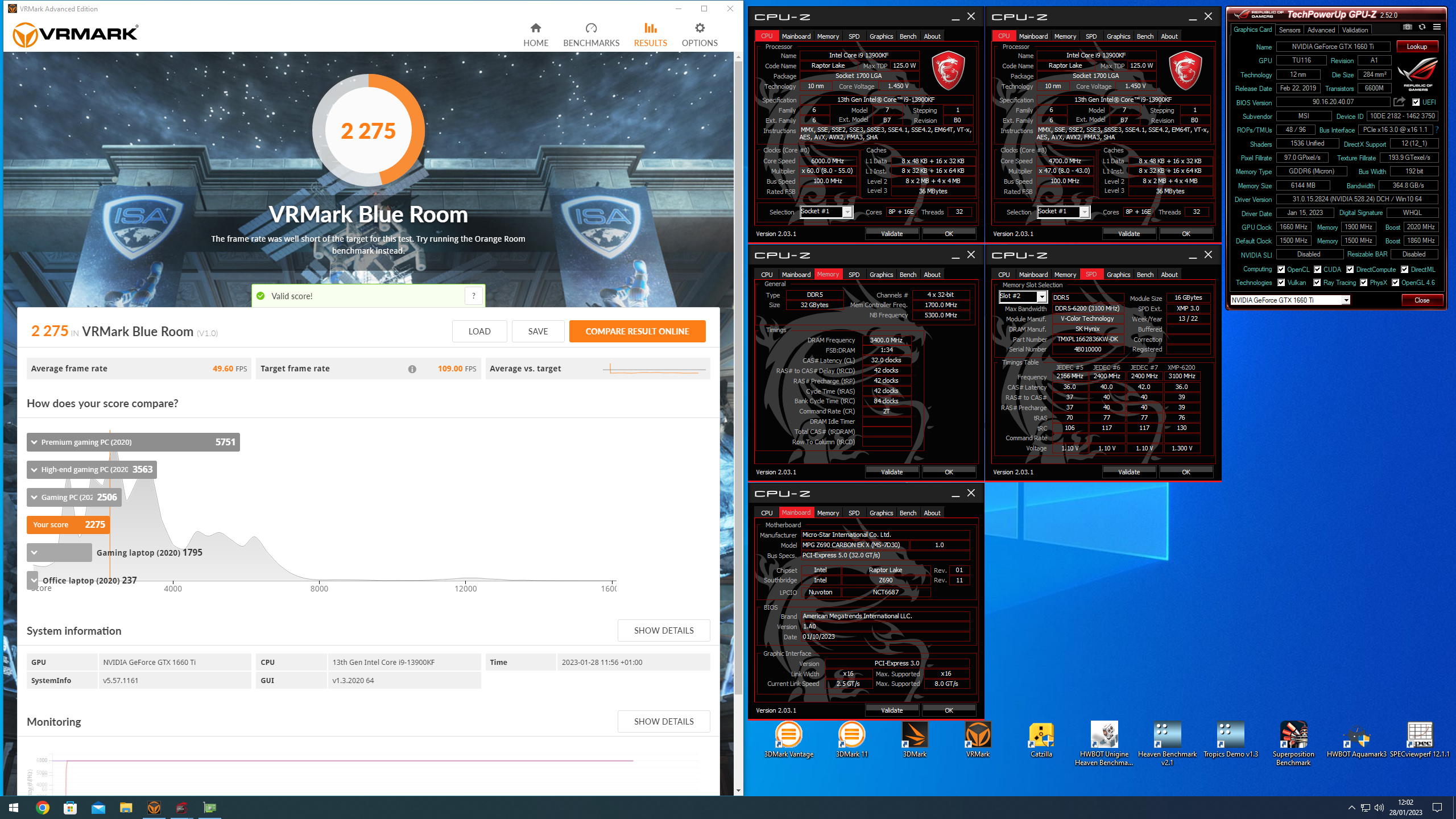Screen dimensions: 1456x819
Task: Open the 3DMark 11 desktop shortcut
Action: coord(851,739)
